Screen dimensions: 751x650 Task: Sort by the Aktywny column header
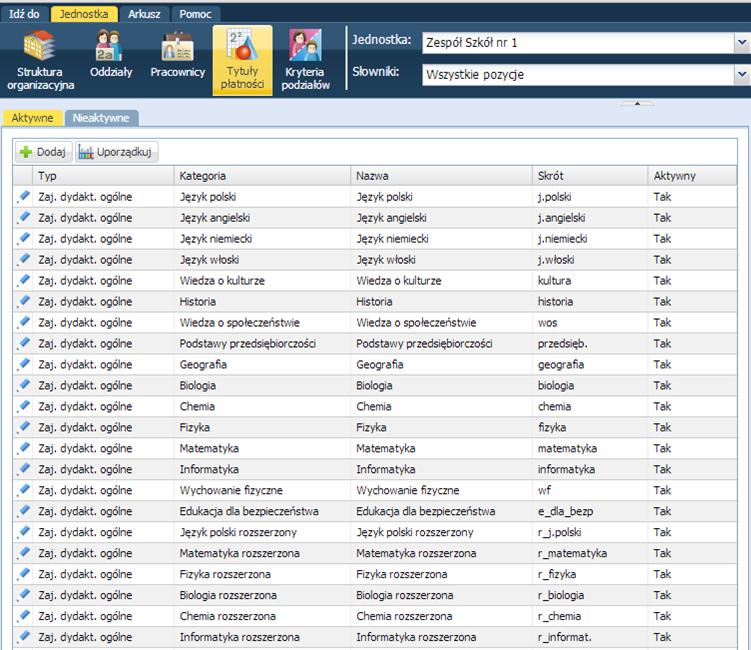tap(692, 176)
